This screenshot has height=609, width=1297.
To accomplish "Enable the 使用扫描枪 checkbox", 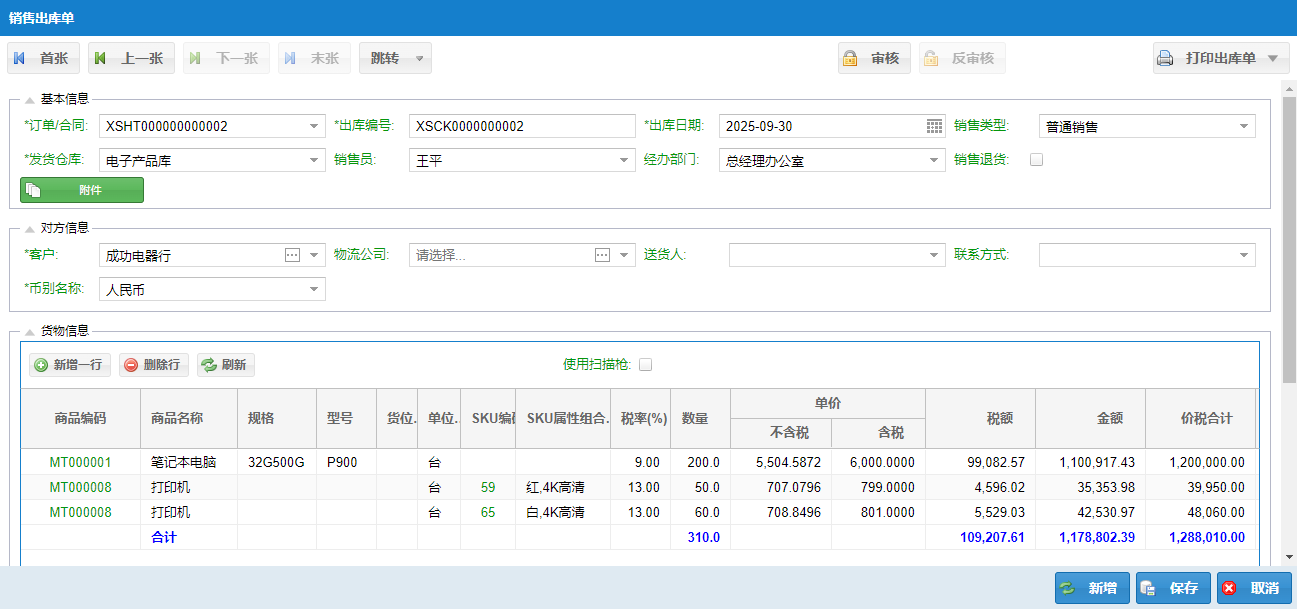I will tap(645, 365).
